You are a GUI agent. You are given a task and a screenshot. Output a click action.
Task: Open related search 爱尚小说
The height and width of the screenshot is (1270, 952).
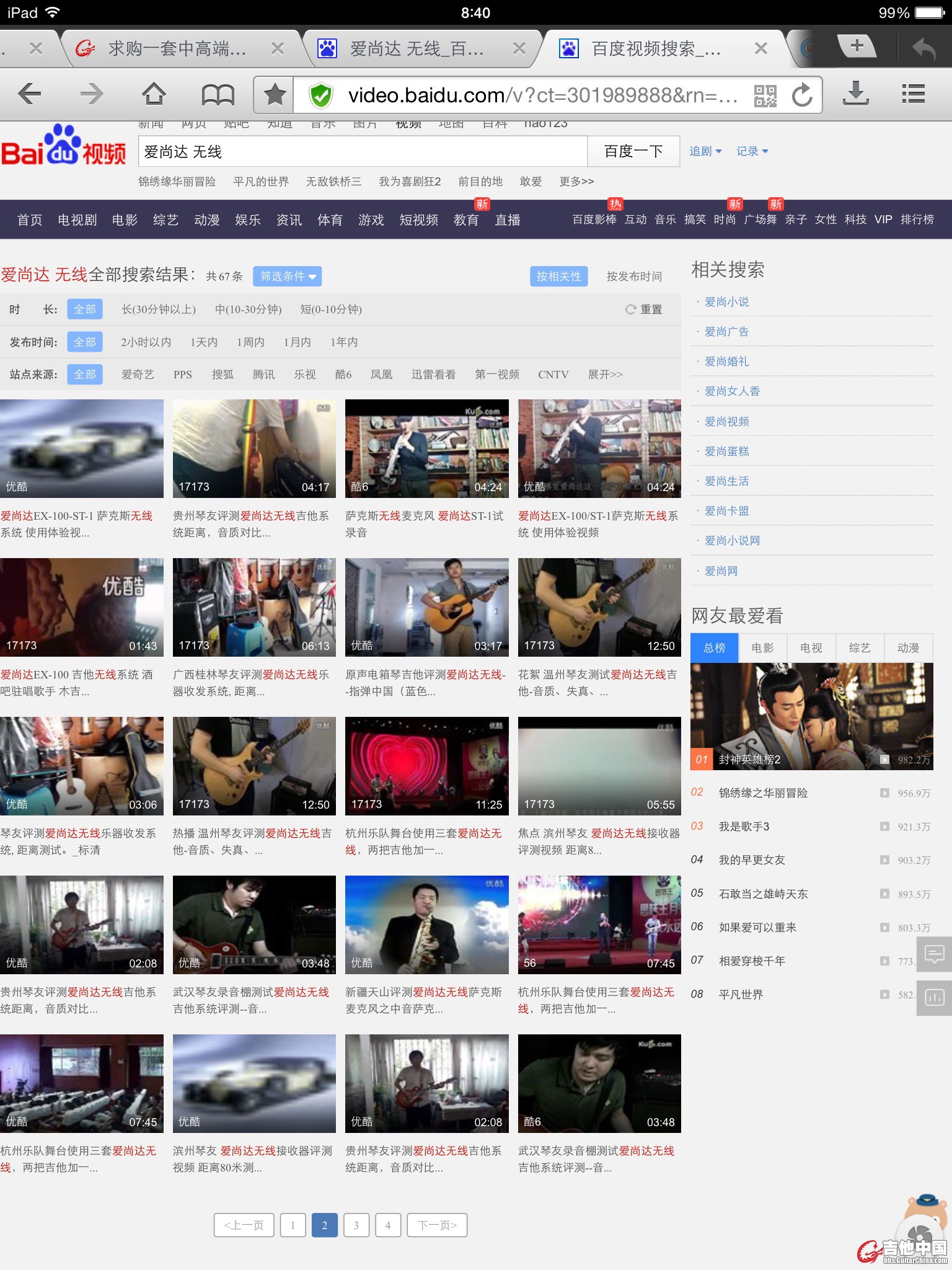[x=726, y=302]
